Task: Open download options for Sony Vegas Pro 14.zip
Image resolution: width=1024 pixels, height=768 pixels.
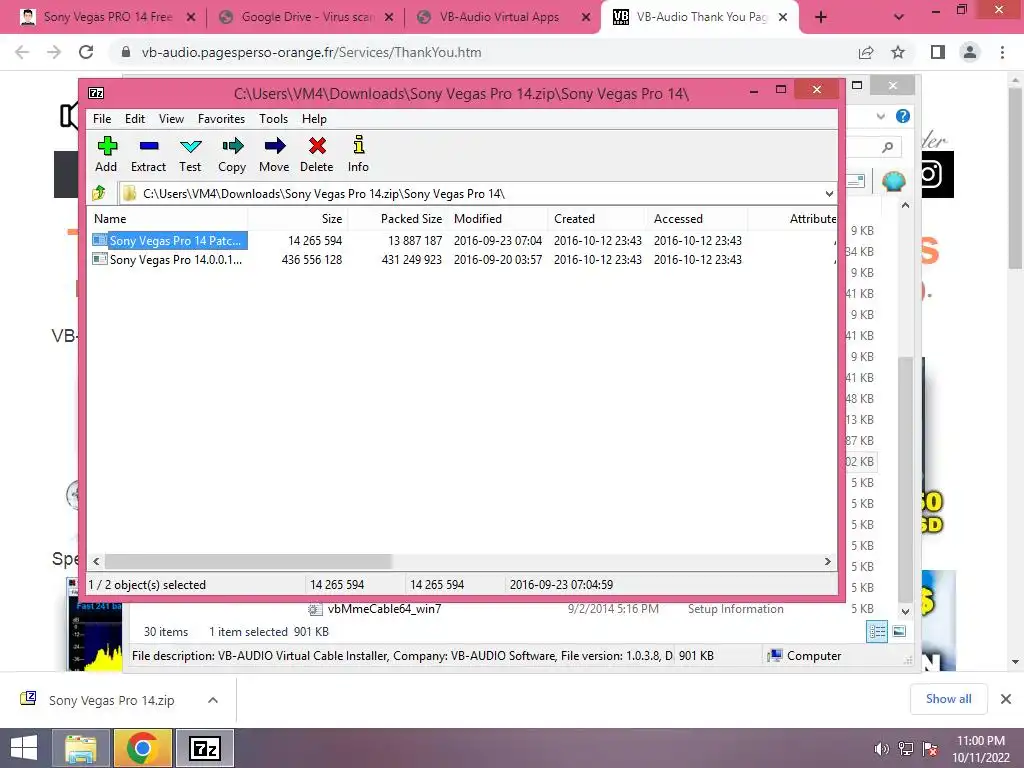Action: (212, 700)
